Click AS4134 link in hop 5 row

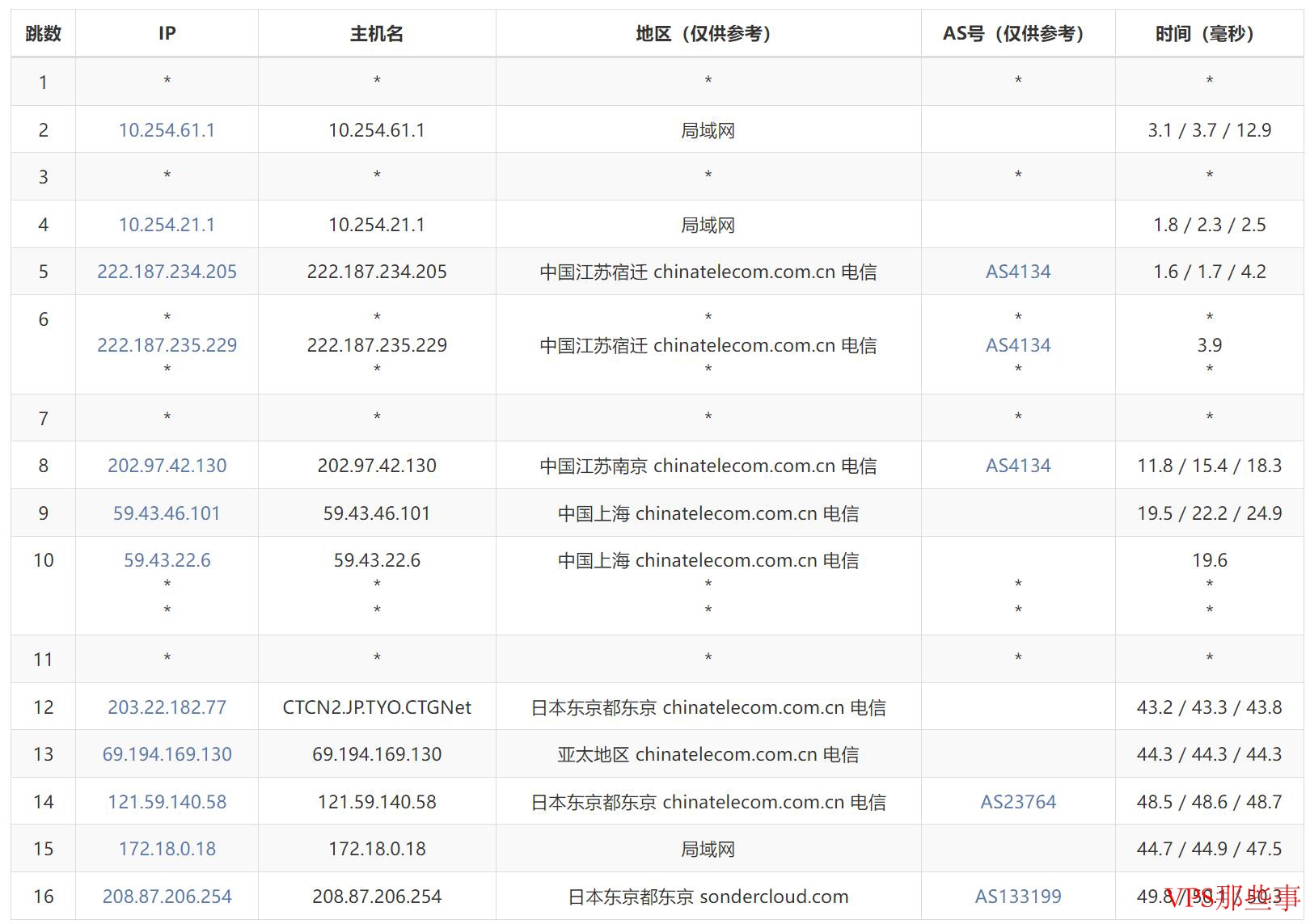pyautogui.click(x=1018, y=272)
